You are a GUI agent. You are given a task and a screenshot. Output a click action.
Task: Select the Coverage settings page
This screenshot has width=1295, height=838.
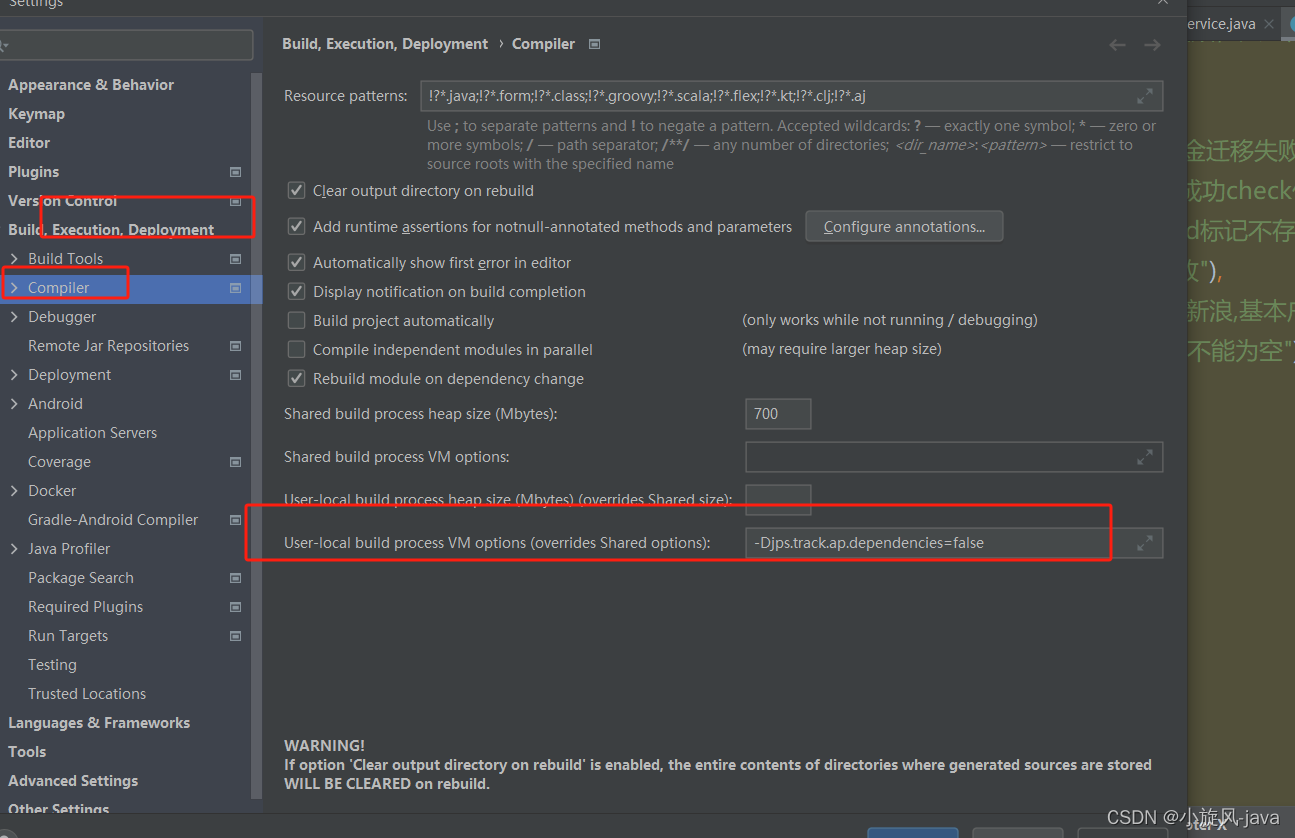(59, 462)
